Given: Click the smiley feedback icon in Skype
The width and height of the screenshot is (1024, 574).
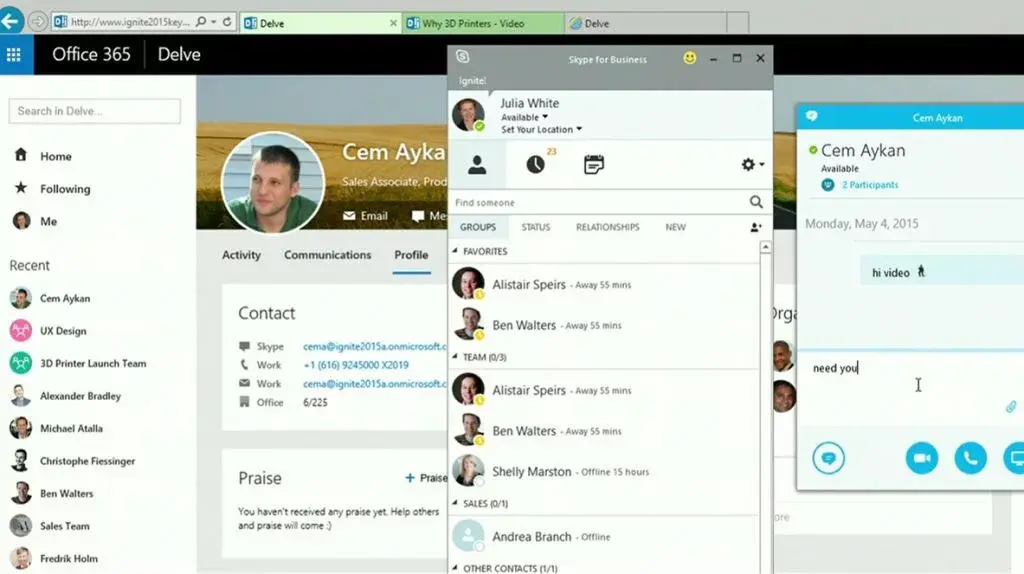Looking at the screenshot, I should [x=690, y=58].
